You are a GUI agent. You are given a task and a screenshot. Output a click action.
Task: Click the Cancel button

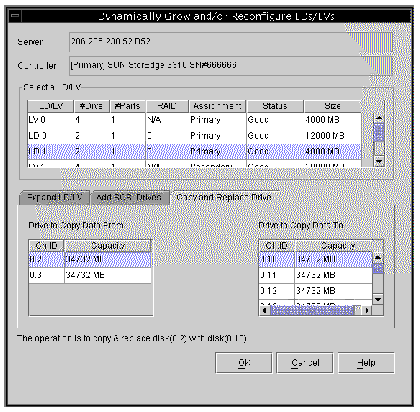pyautogui.click(x=305, y=363)
